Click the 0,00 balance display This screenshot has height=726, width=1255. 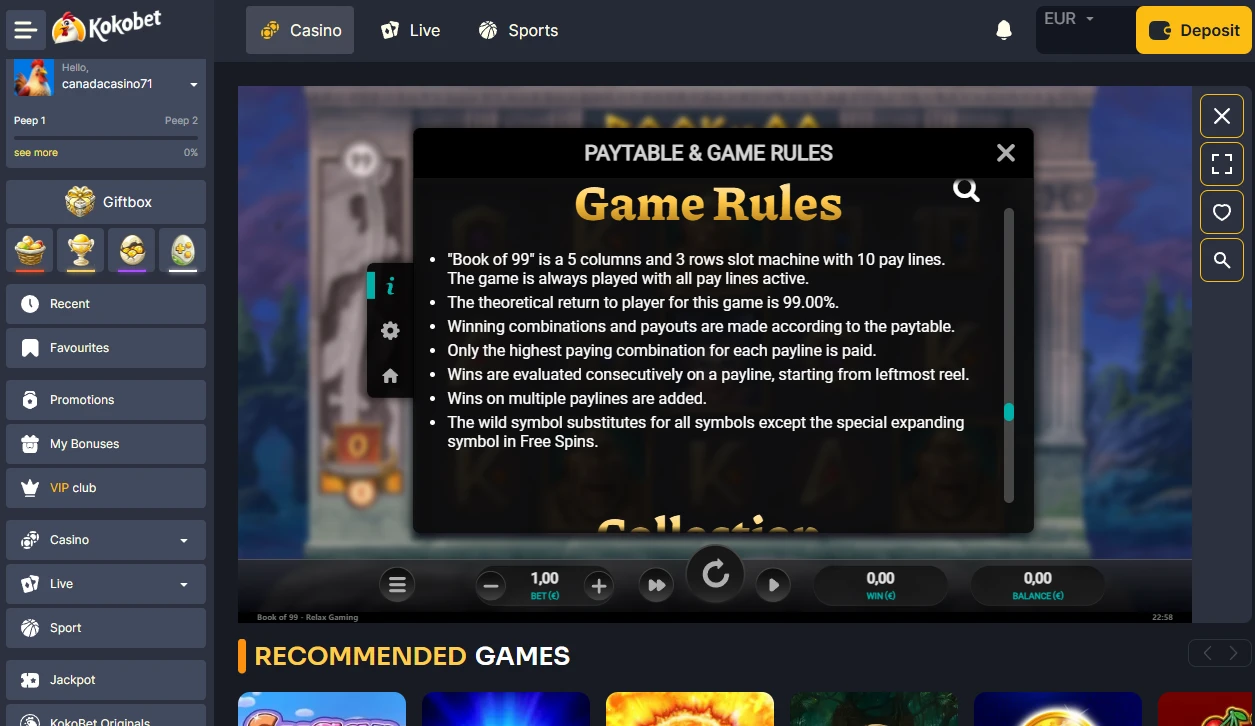point(1038,585)
